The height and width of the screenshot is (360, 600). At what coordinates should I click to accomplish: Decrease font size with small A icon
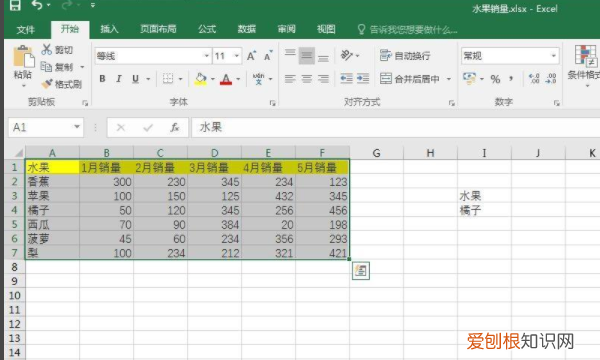click(268, 56)
